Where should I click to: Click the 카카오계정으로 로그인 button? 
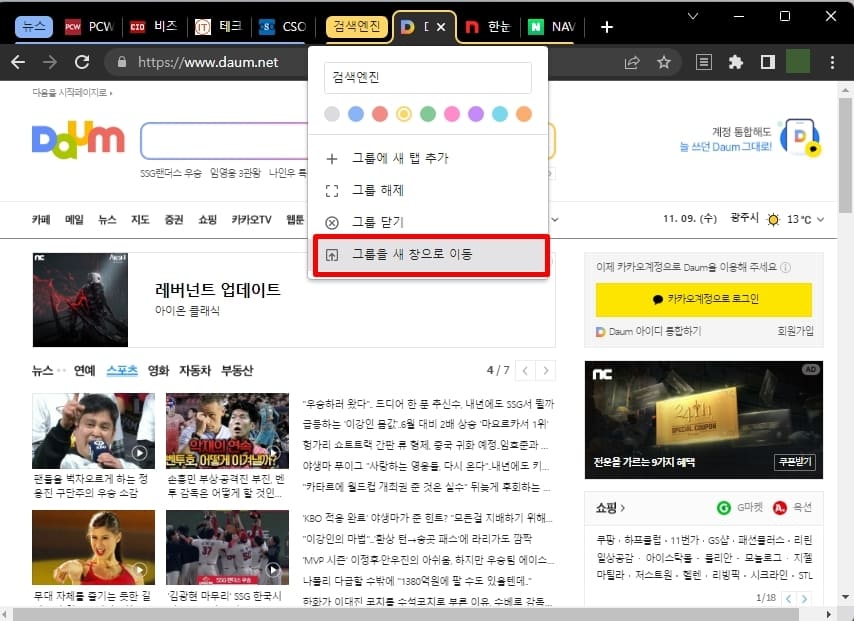[704, 298]
